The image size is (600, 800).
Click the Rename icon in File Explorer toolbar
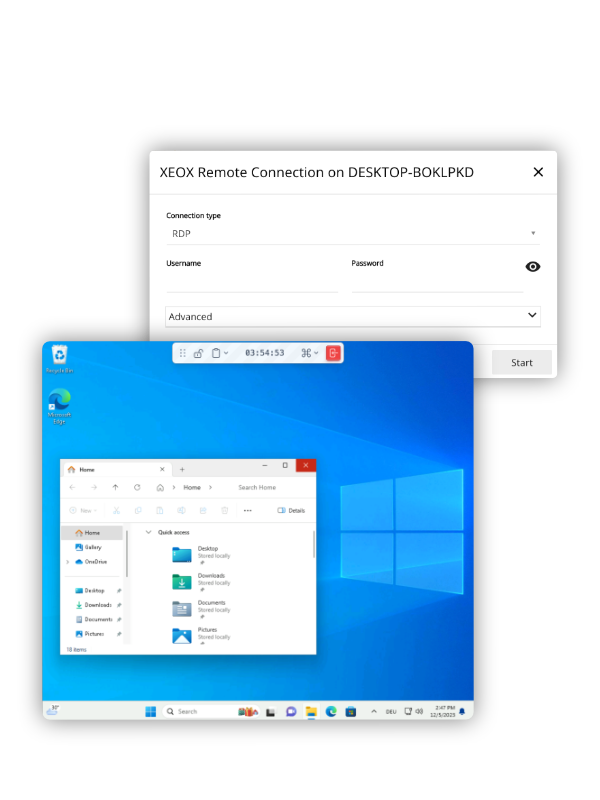tap(181, 511)
